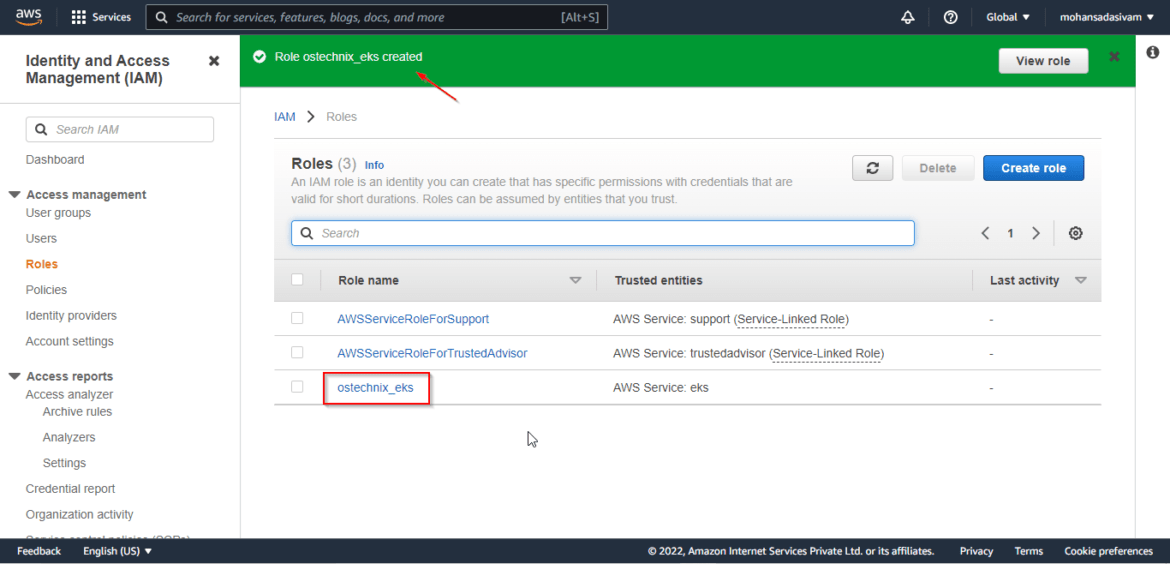This screenshot has height=564, width=1170.
Task: Click the success checkmark icon in banner
Action: coord(260,57)
